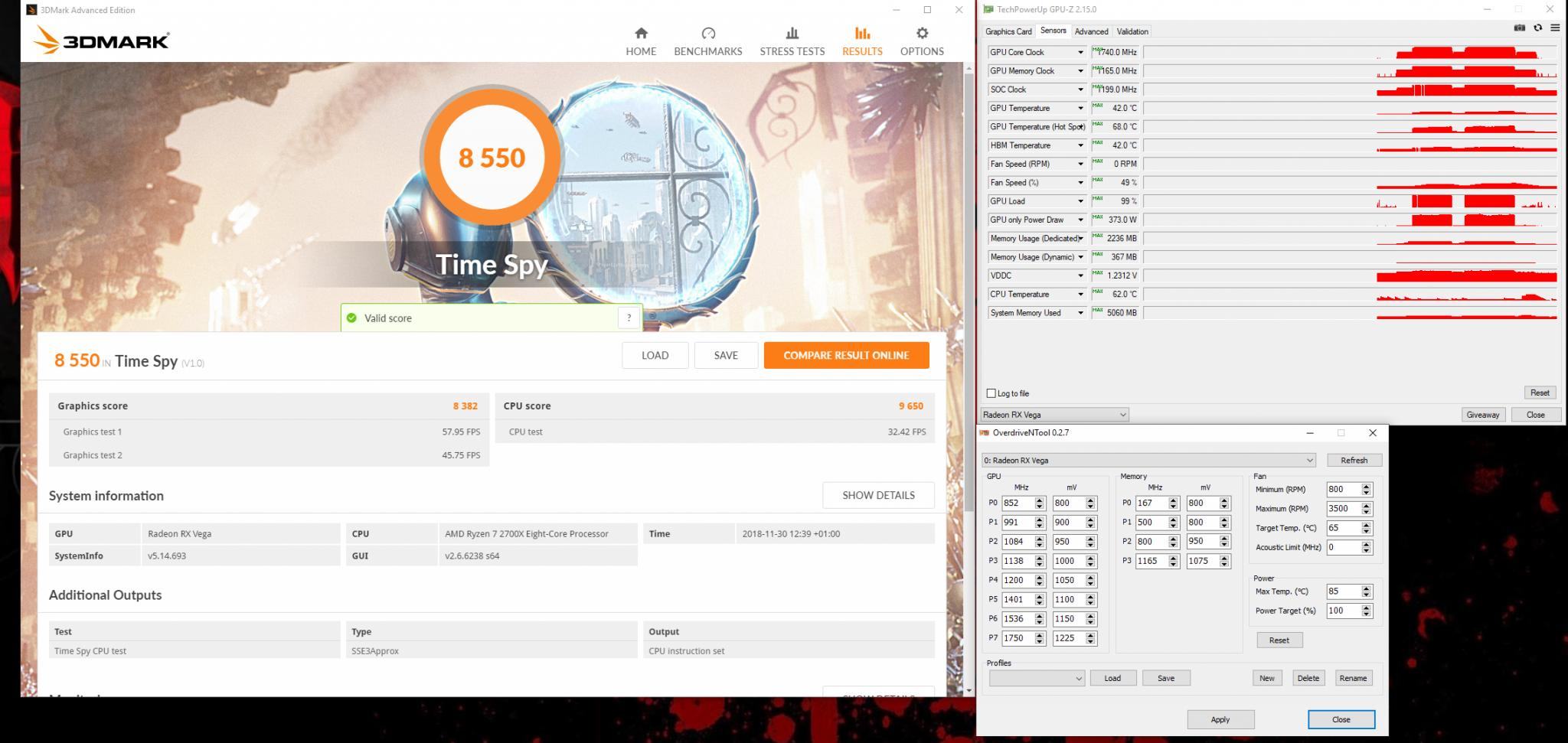1568x743 pixels.
Task: Adjust the GPU P0 MHz spinner
Action: [x=1040, y=503]
